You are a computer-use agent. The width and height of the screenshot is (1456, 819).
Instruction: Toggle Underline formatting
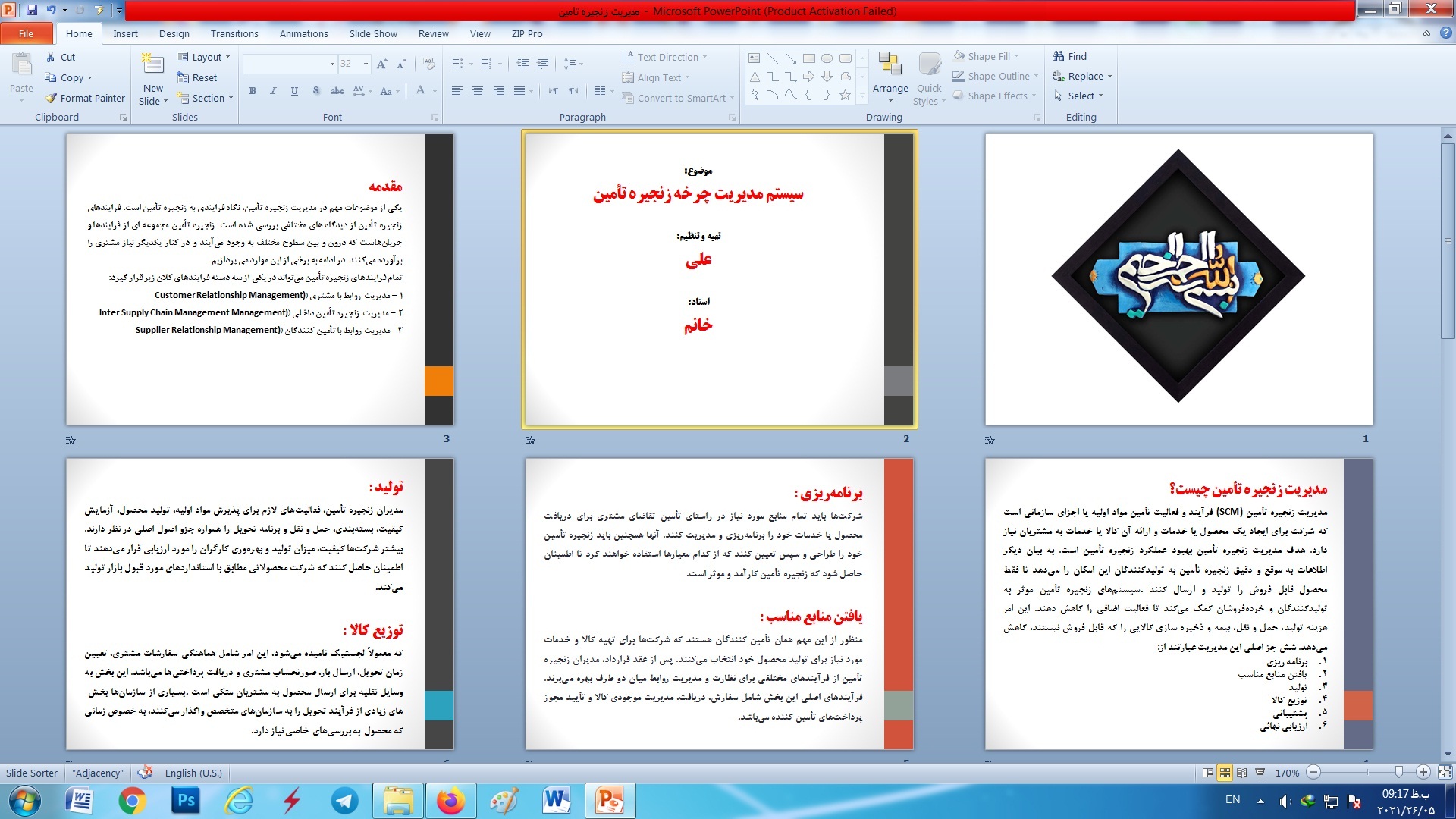294,91
